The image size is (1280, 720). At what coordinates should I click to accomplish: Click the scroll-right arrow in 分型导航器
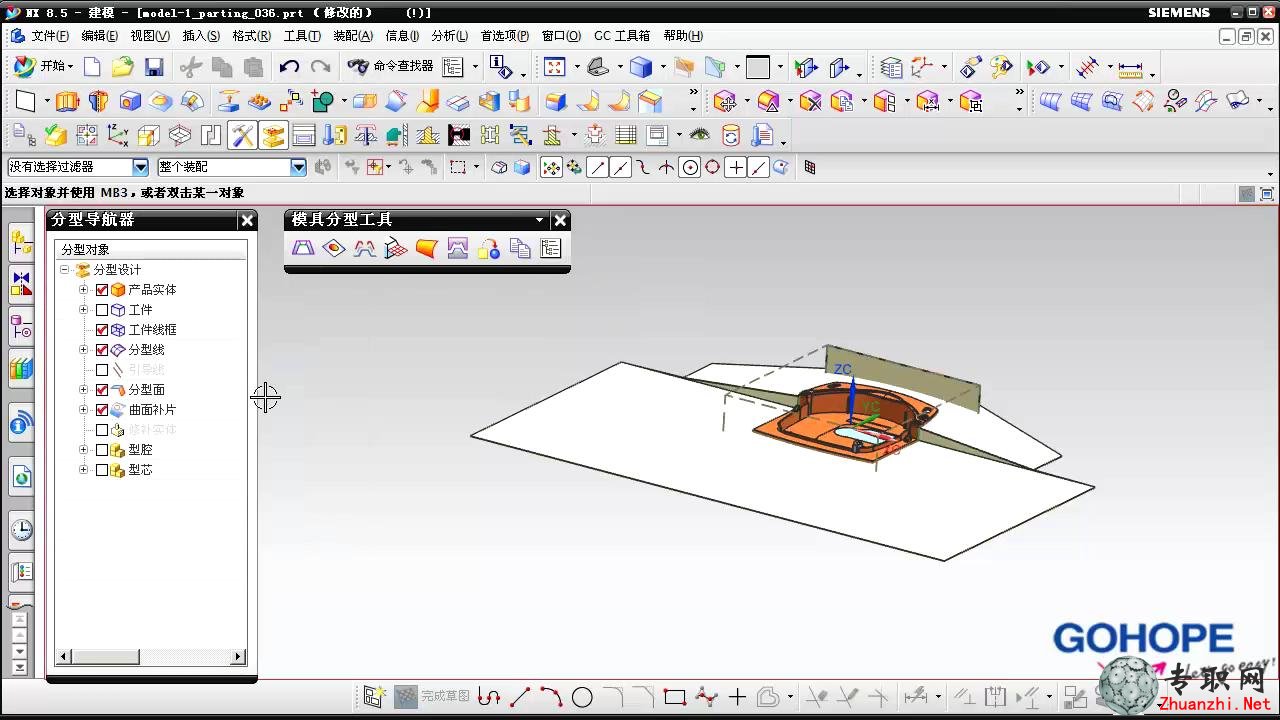238,657
